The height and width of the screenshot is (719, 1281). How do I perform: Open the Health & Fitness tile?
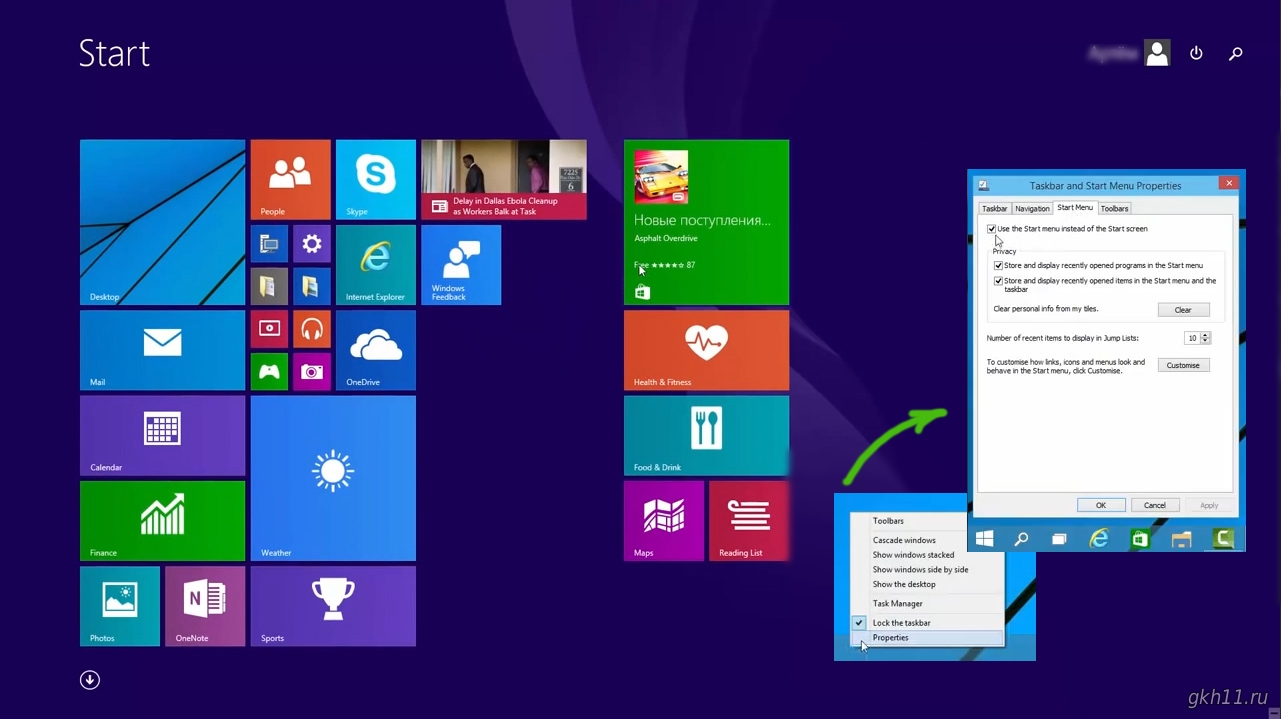pyautogui.click(x=706, y=350)
